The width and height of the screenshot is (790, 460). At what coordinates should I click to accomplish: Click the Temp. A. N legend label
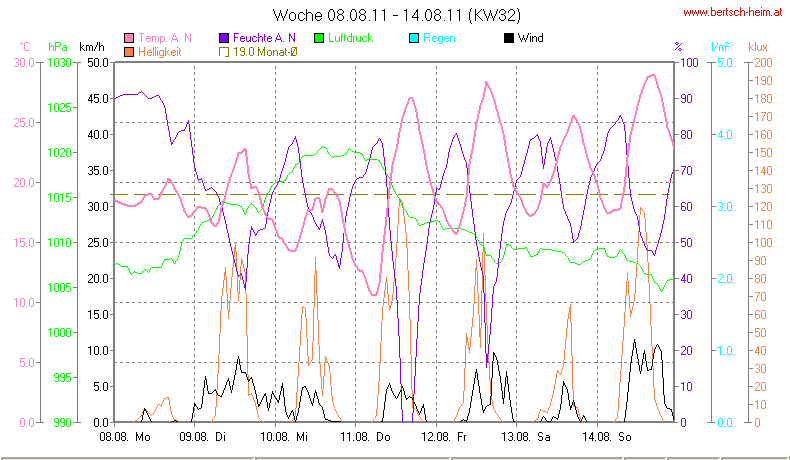coord(165,38)
